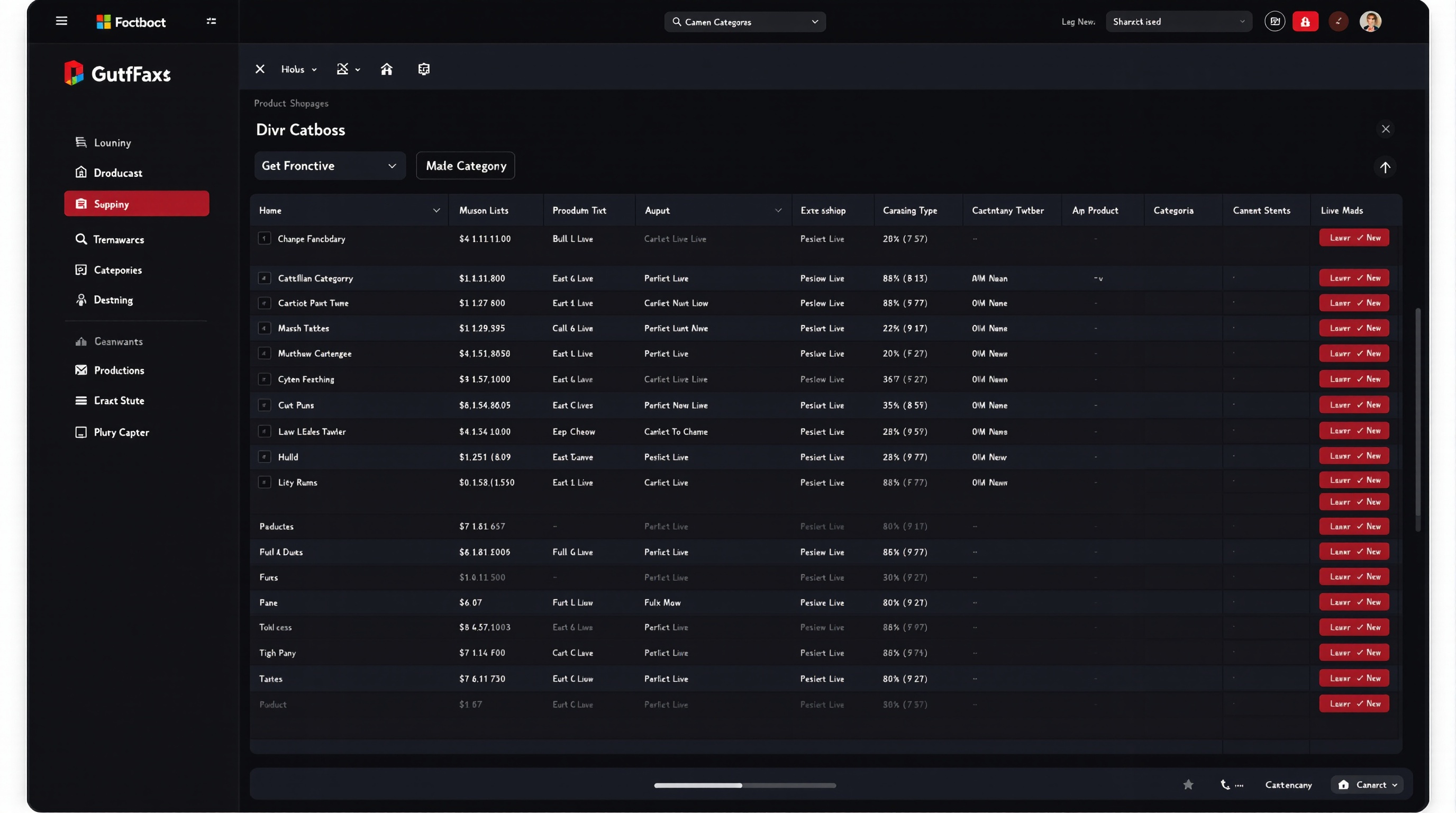The height and width of the screenshot is (813, 1456).
Task: Click the GutfFaxs logo
Action: [117, 73]
